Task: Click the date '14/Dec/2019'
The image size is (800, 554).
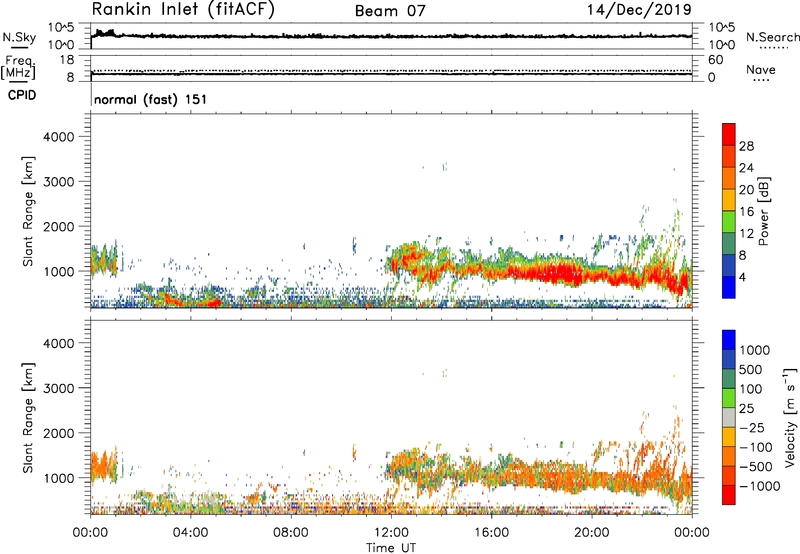Action: (x=639, y=9)
